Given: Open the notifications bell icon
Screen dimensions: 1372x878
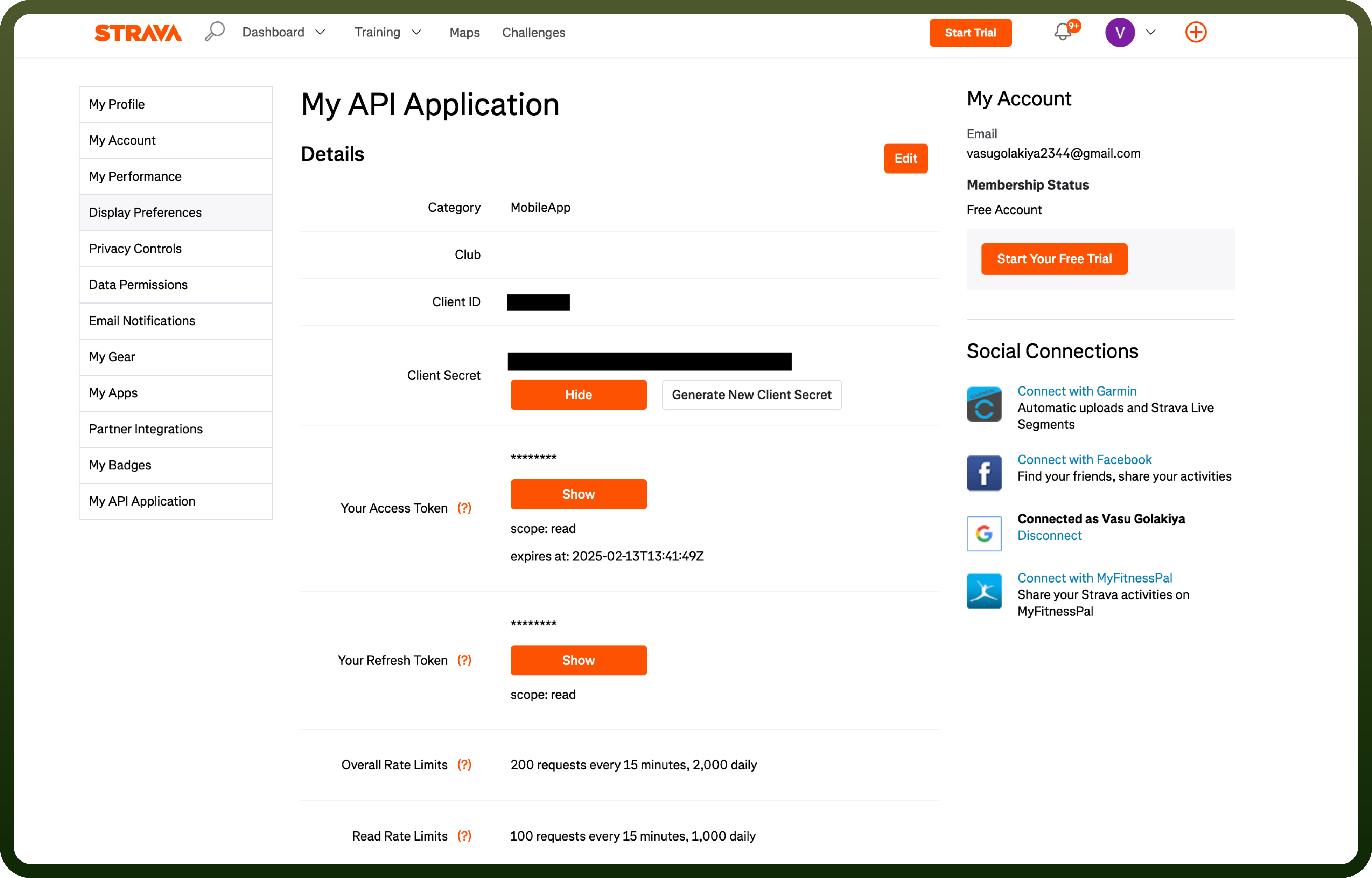Looking at the screenshot, I should [1063, 32].
